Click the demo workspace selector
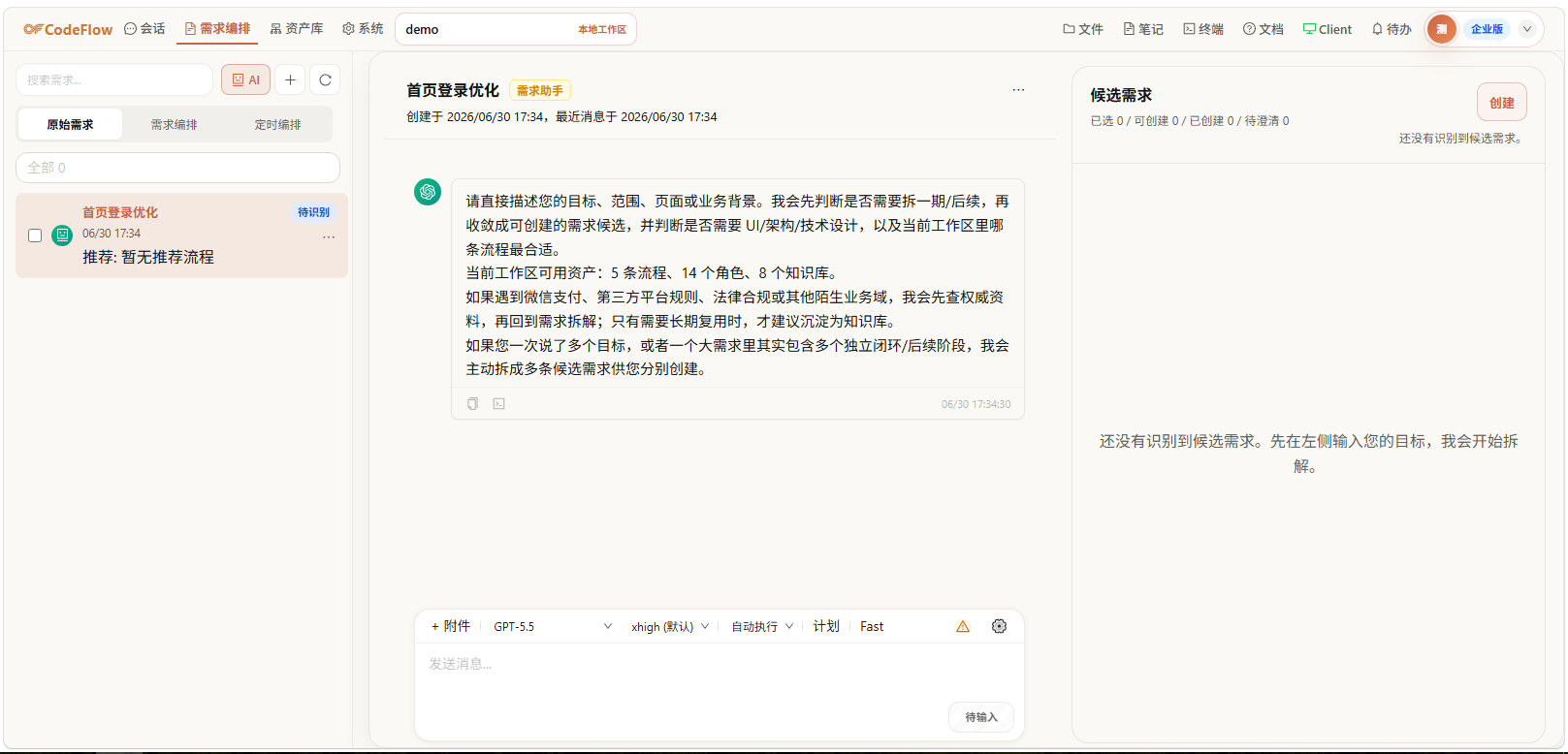Screen dimensions: 1568x754 (x=516, y=29)
